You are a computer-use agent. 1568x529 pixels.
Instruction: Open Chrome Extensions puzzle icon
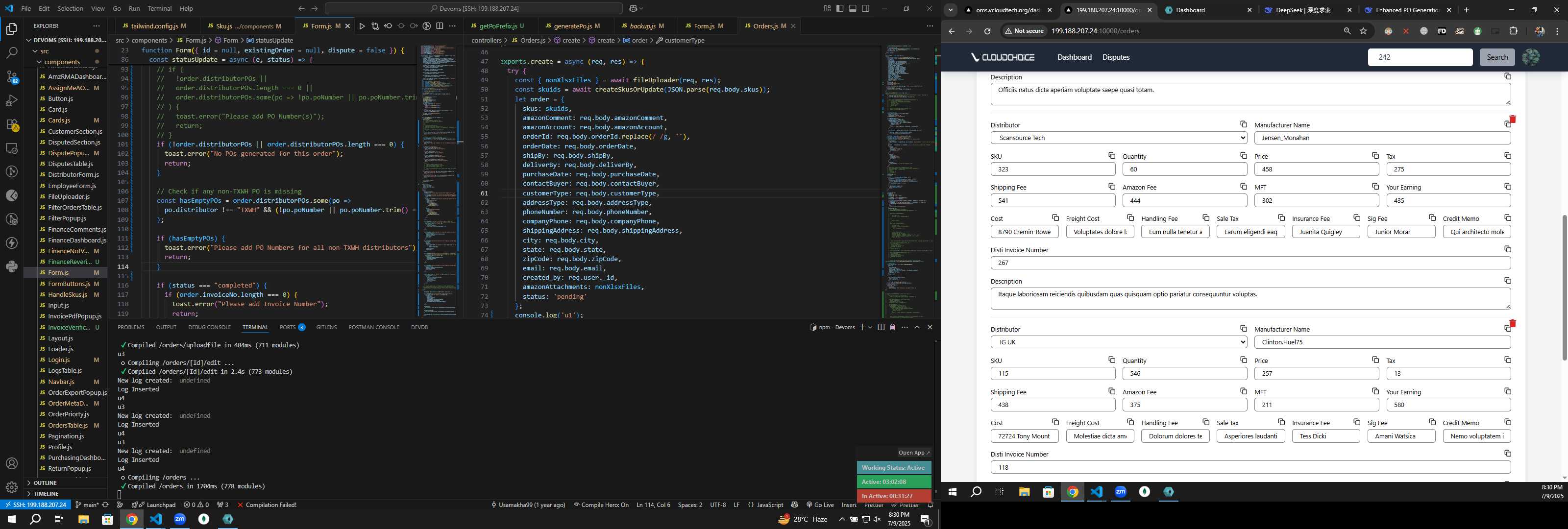click(x=1514, y=31)
